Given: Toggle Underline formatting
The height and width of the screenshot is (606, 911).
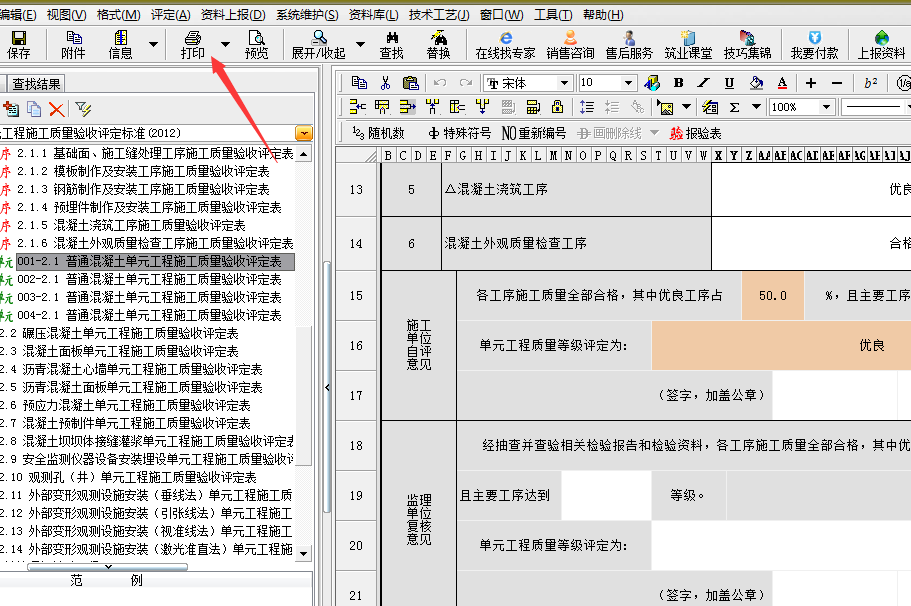Looking at the screenshot, I should pos(728,83).
